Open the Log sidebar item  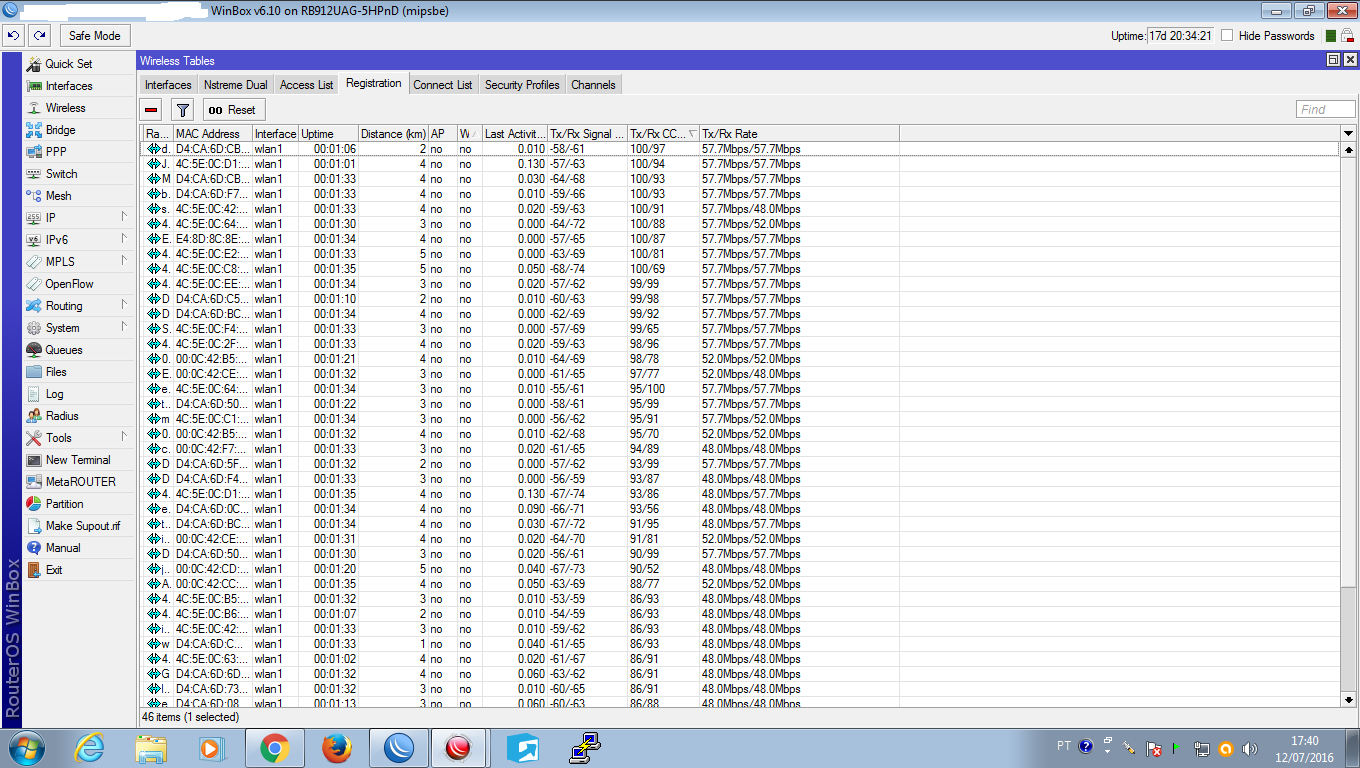54,394
